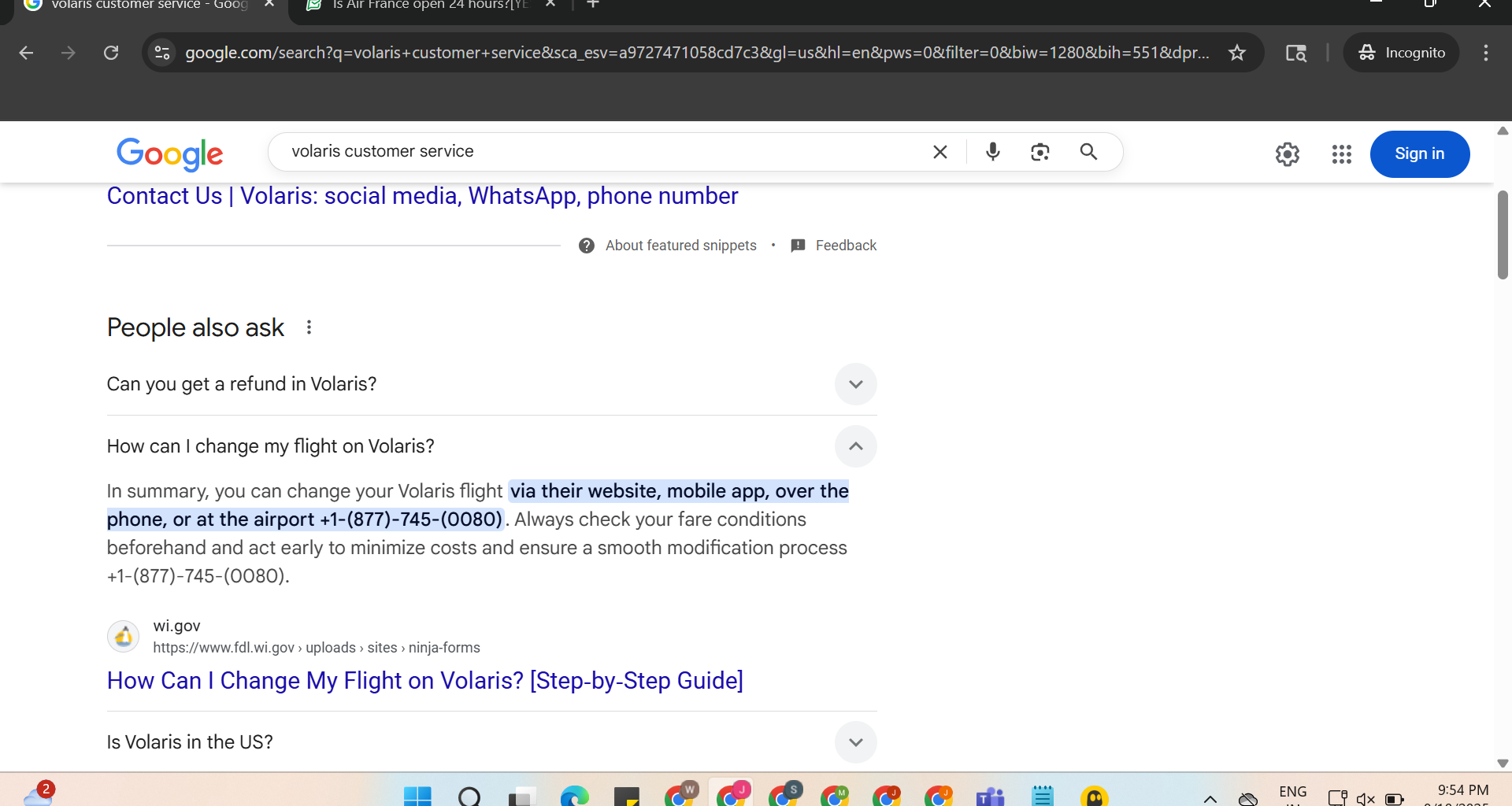Switch to the Is Air France open 24 hours tab

pos(429,5)
